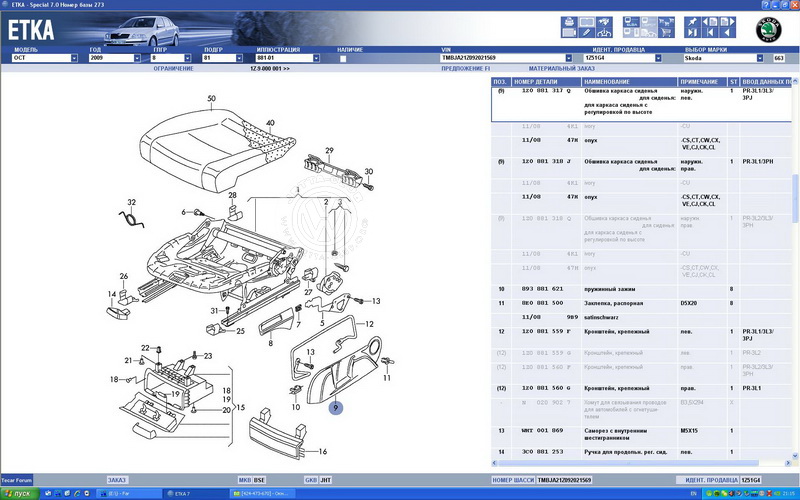
Task: Go to next page with right-arrow page icon
Action: 728,22
